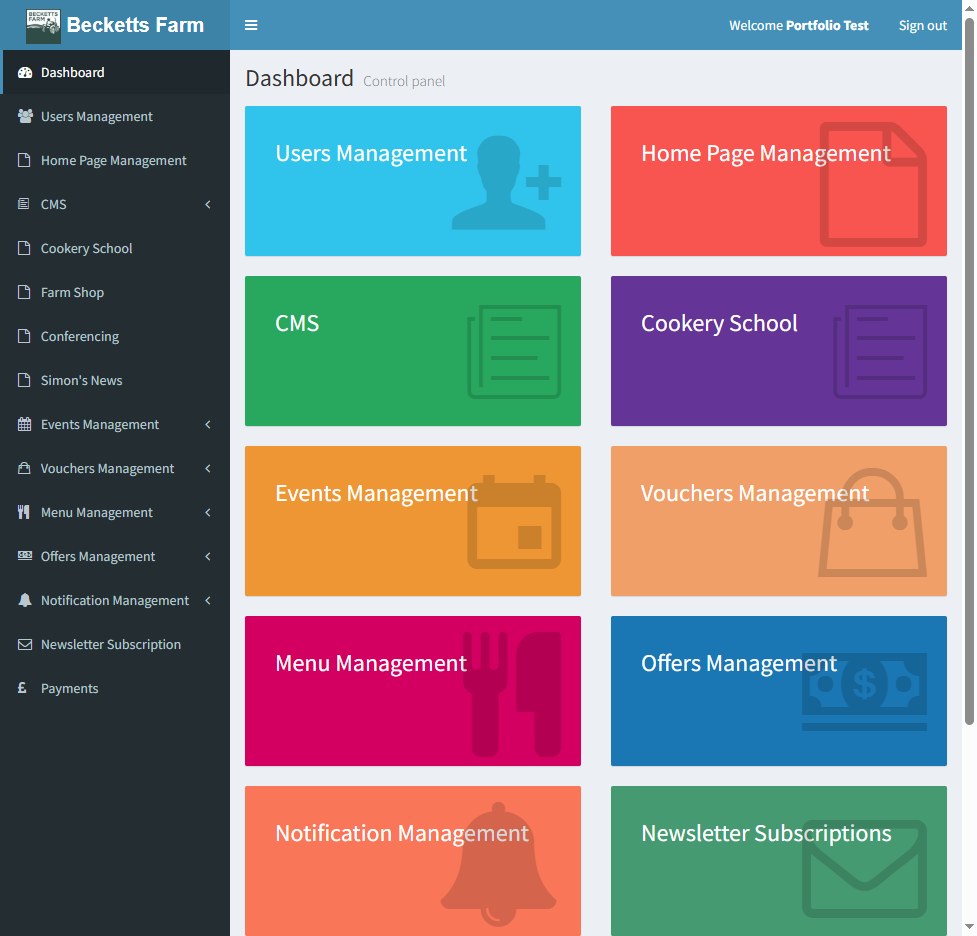Viewport: 977px width, 936px height.
Task: Click the Offers Management money icon in sidebar
Action: click(24, 555)
